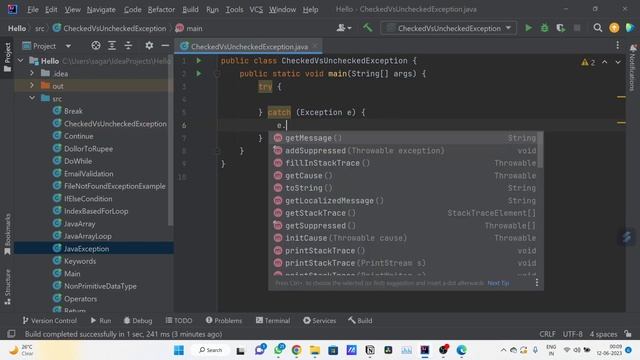The image size is (640, 360).
Task: Select JavaException in project tree
Action: click(94, 249)
